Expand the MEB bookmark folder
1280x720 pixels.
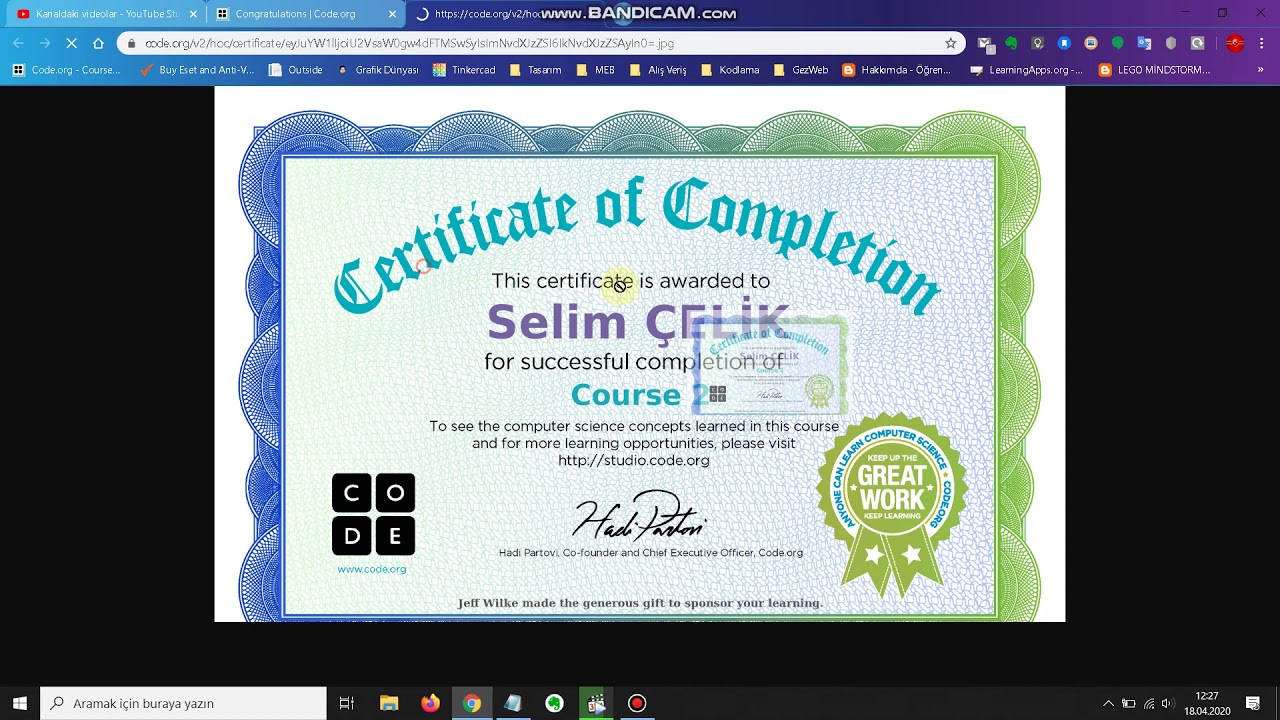point(595,70)
